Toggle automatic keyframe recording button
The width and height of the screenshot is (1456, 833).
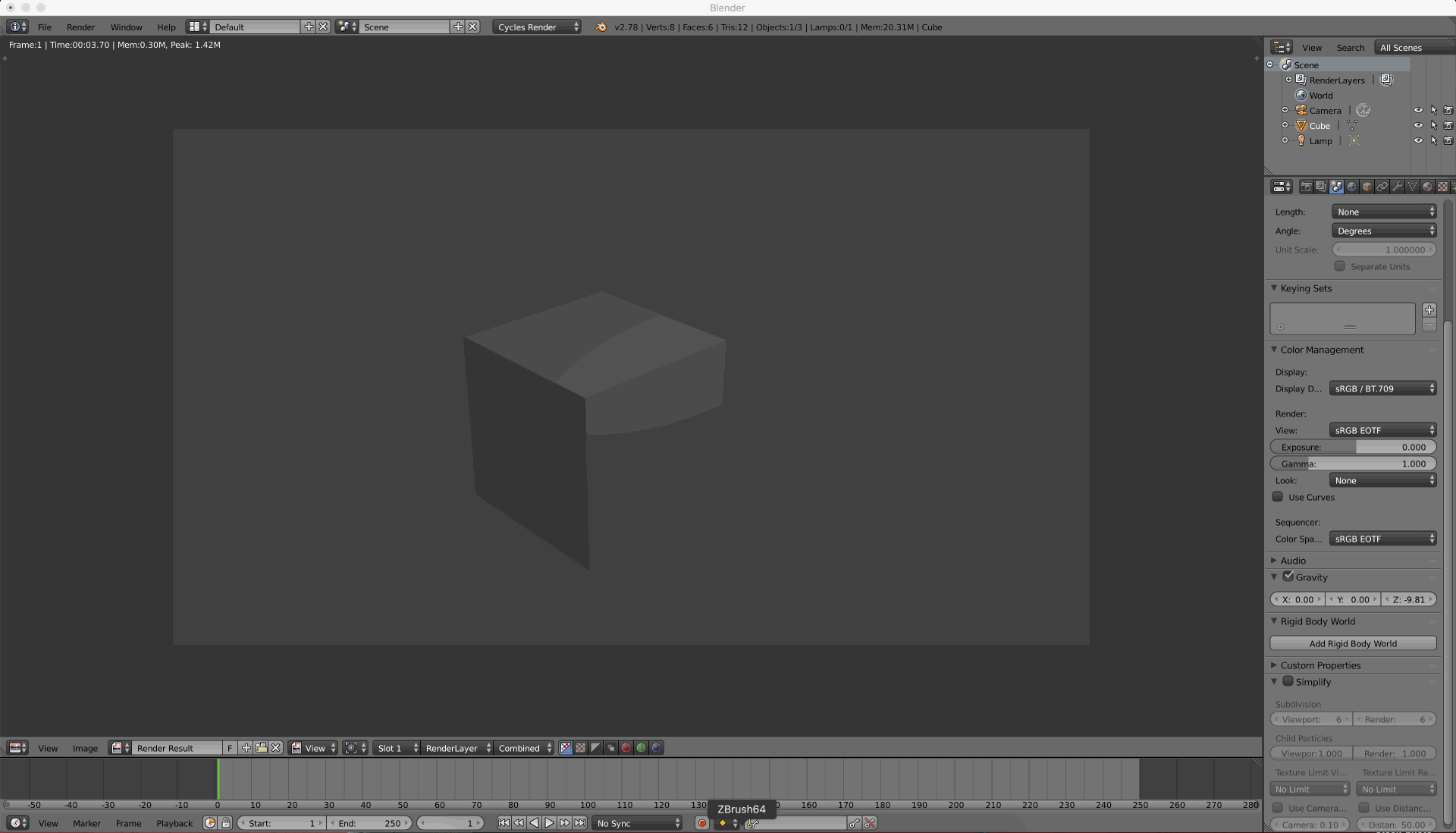[702, 823]
